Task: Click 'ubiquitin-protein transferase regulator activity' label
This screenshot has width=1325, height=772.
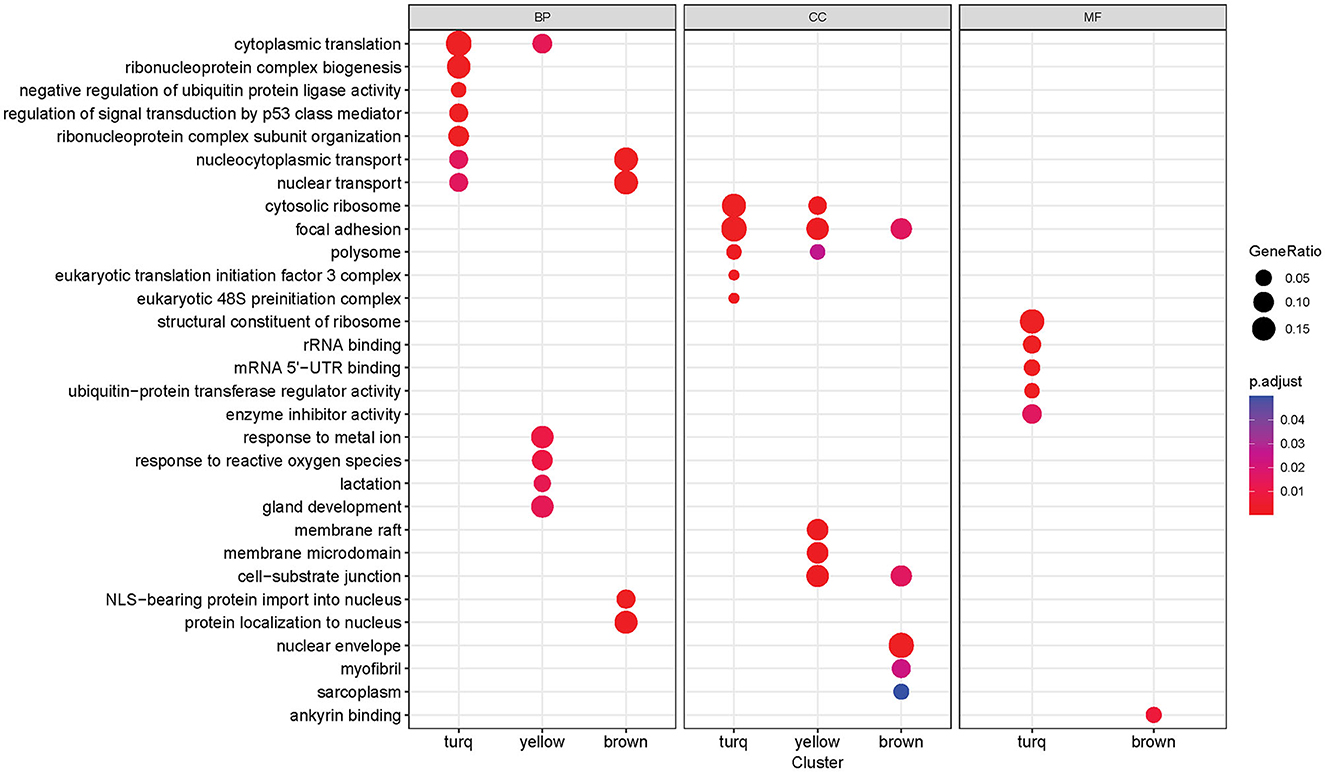Action: pyautogui.click(x=236, y=391)
